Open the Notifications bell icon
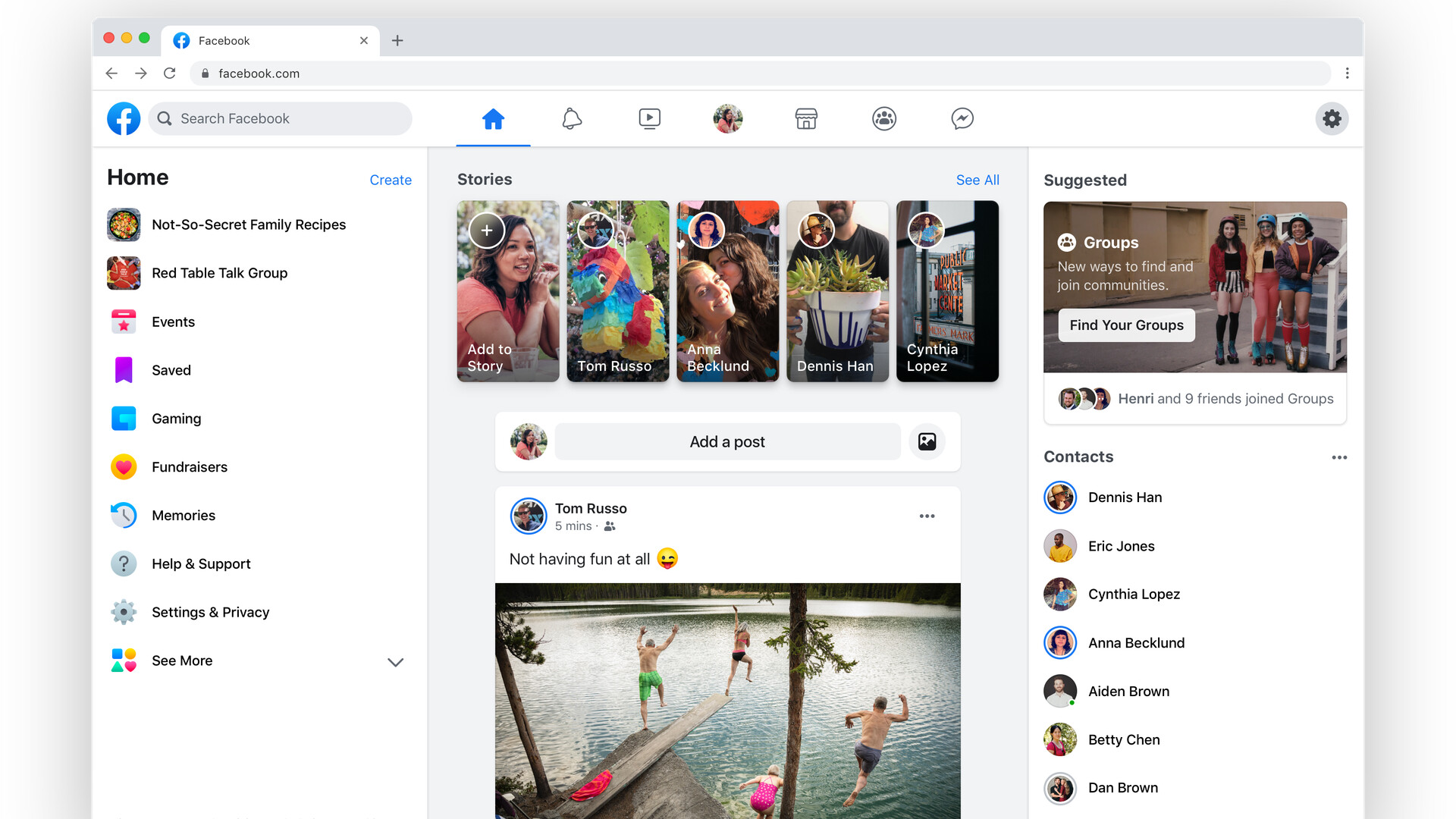The height and width of the screenshot is (819, 1456). (572, 119)
